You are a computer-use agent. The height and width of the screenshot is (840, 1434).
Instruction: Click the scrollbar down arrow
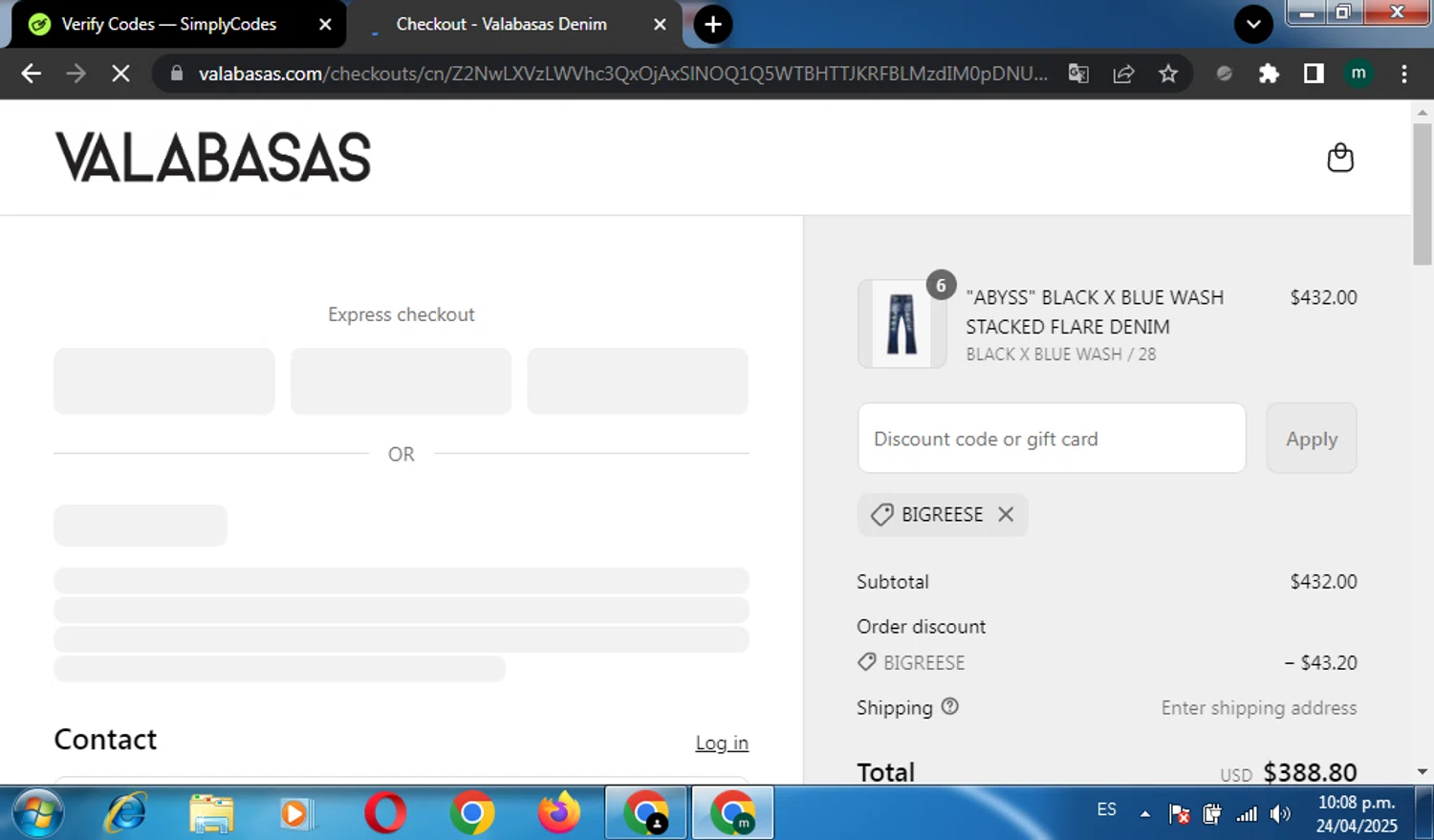1422,771
